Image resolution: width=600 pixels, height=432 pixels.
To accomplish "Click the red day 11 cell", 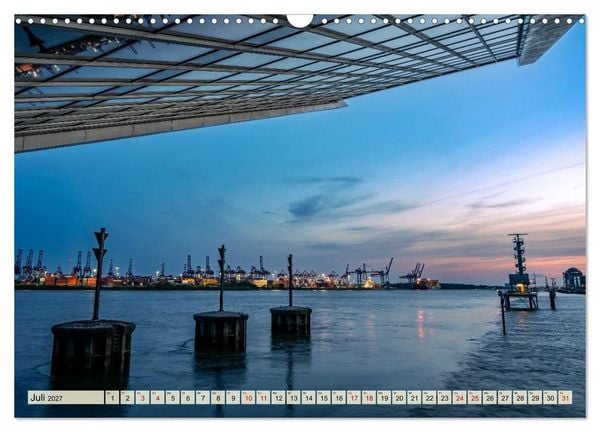I will [263, 397].
